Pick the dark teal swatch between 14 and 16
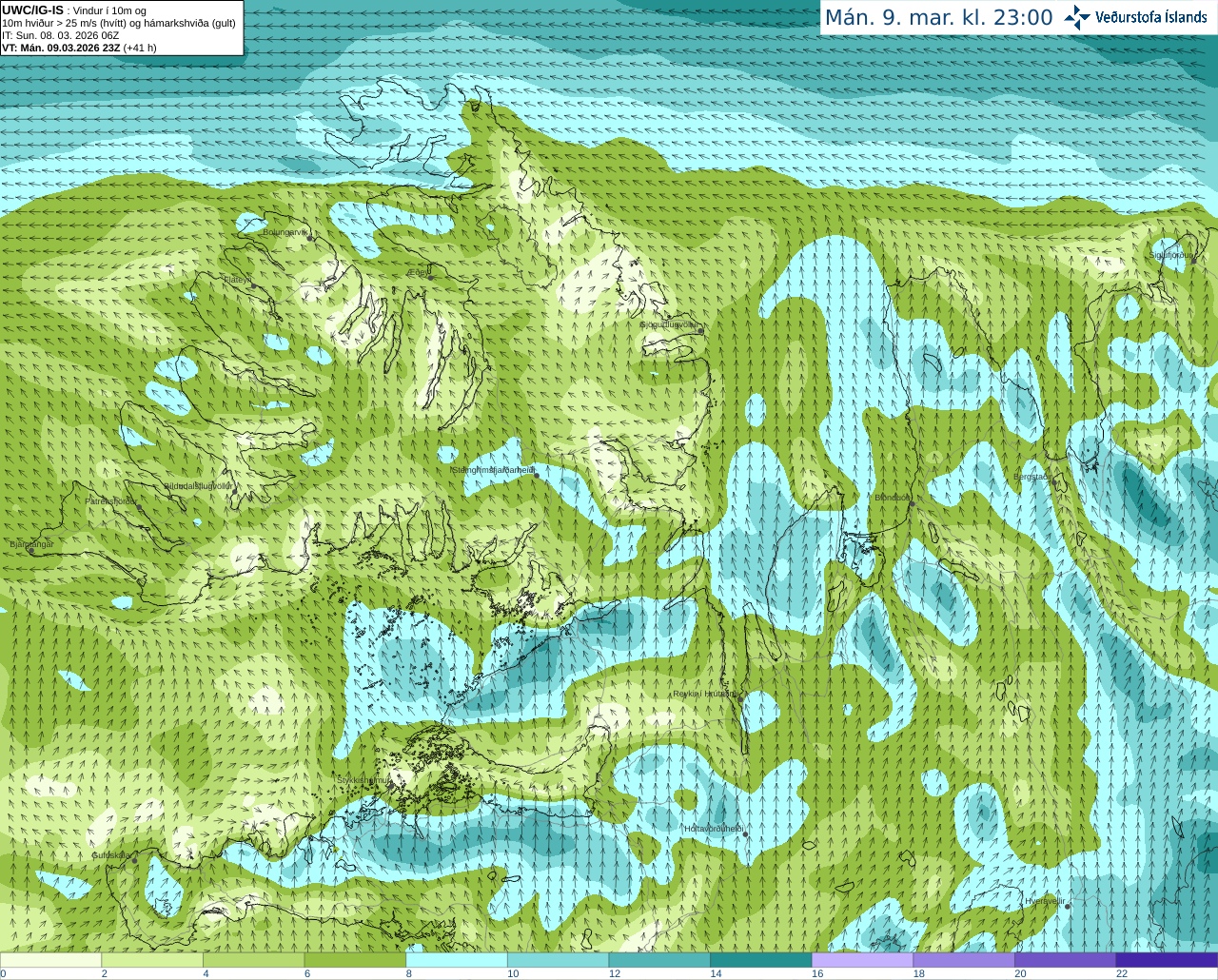The image size is (1218, 980). point(761,960)
